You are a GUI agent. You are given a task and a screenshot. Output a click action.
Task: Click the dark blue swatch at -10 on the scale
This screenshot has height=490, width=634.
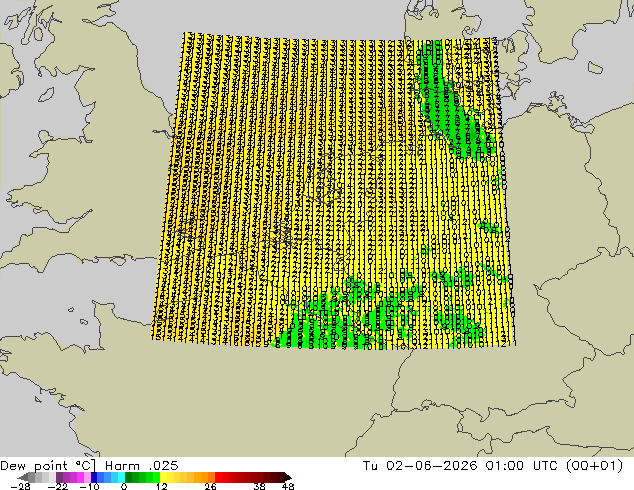click(x=93, y=477)
